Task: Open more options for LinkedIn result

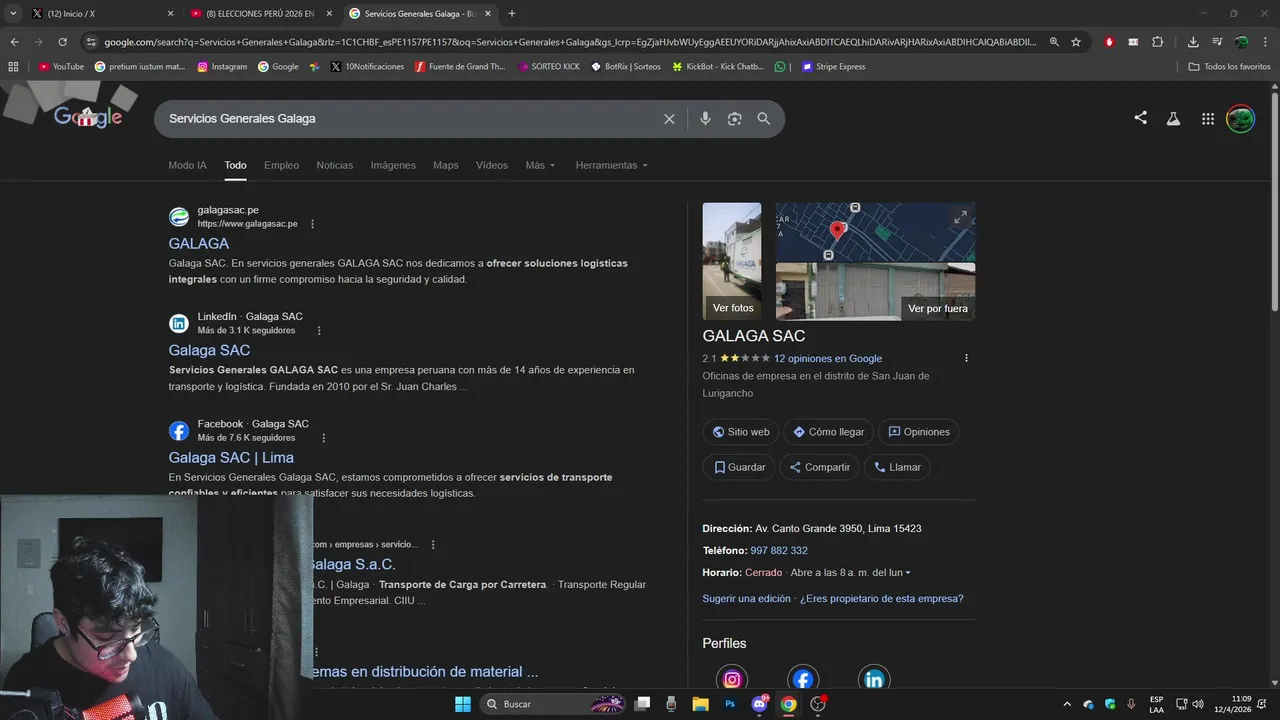Action: (319, 330)
